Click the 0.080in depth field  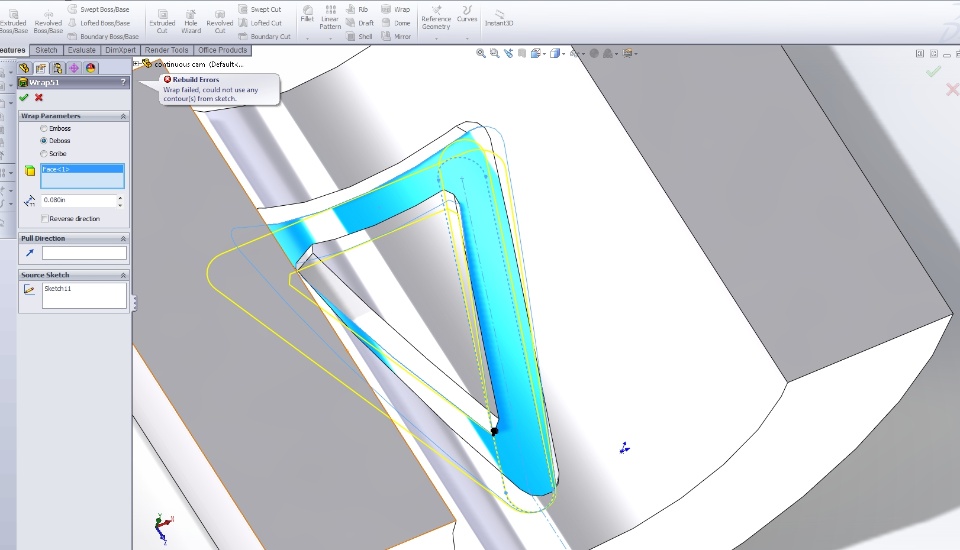point(78,200)
